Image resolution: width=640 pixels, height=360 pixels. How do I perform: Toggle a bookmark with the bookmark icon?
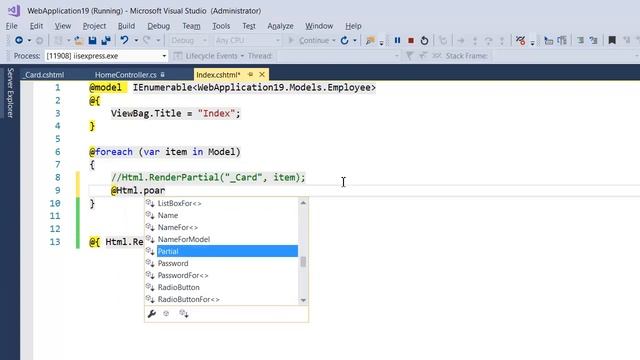point(612,40)
